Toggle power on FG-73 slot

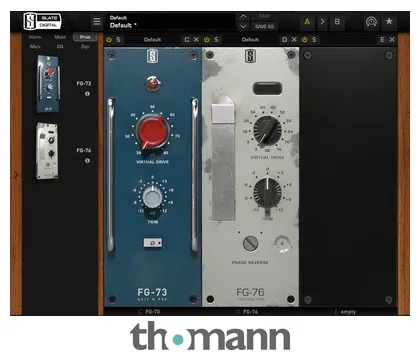(x=109, y=40)
